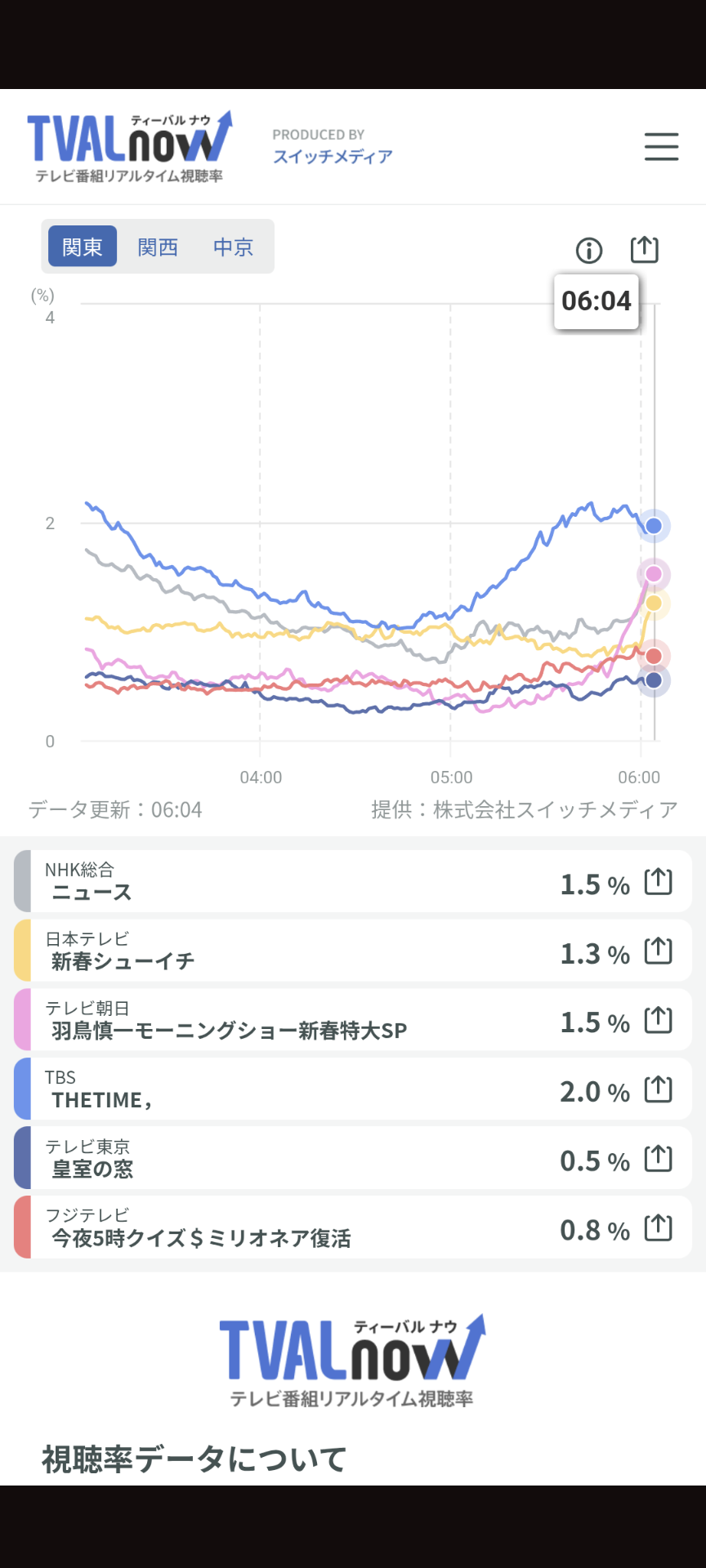706x1568 pixels.
Task: Open the hamburger menu
Action: coord(661,147)
